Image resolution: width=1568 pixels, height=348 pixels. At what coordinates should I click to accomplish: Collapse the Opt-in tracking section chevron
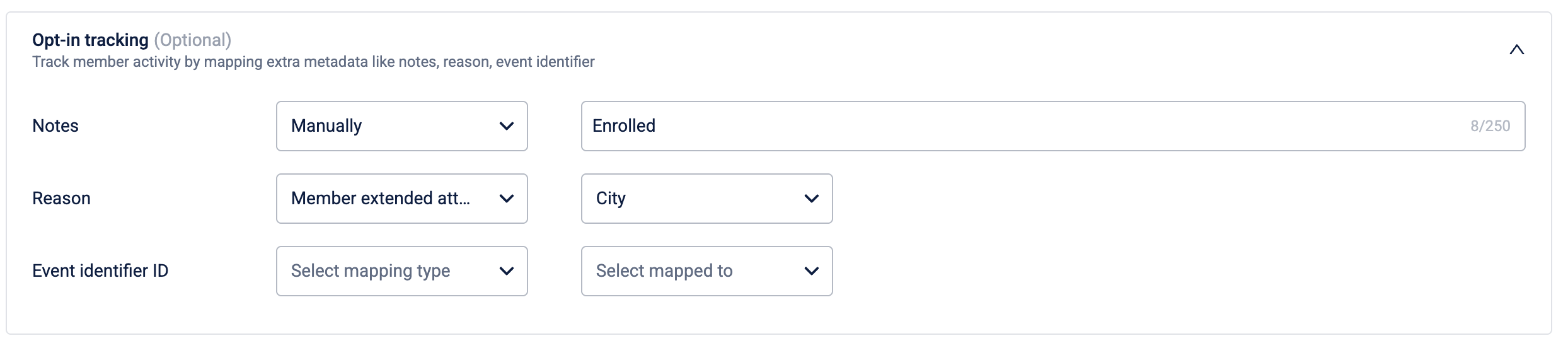[x=1516, y=50]
